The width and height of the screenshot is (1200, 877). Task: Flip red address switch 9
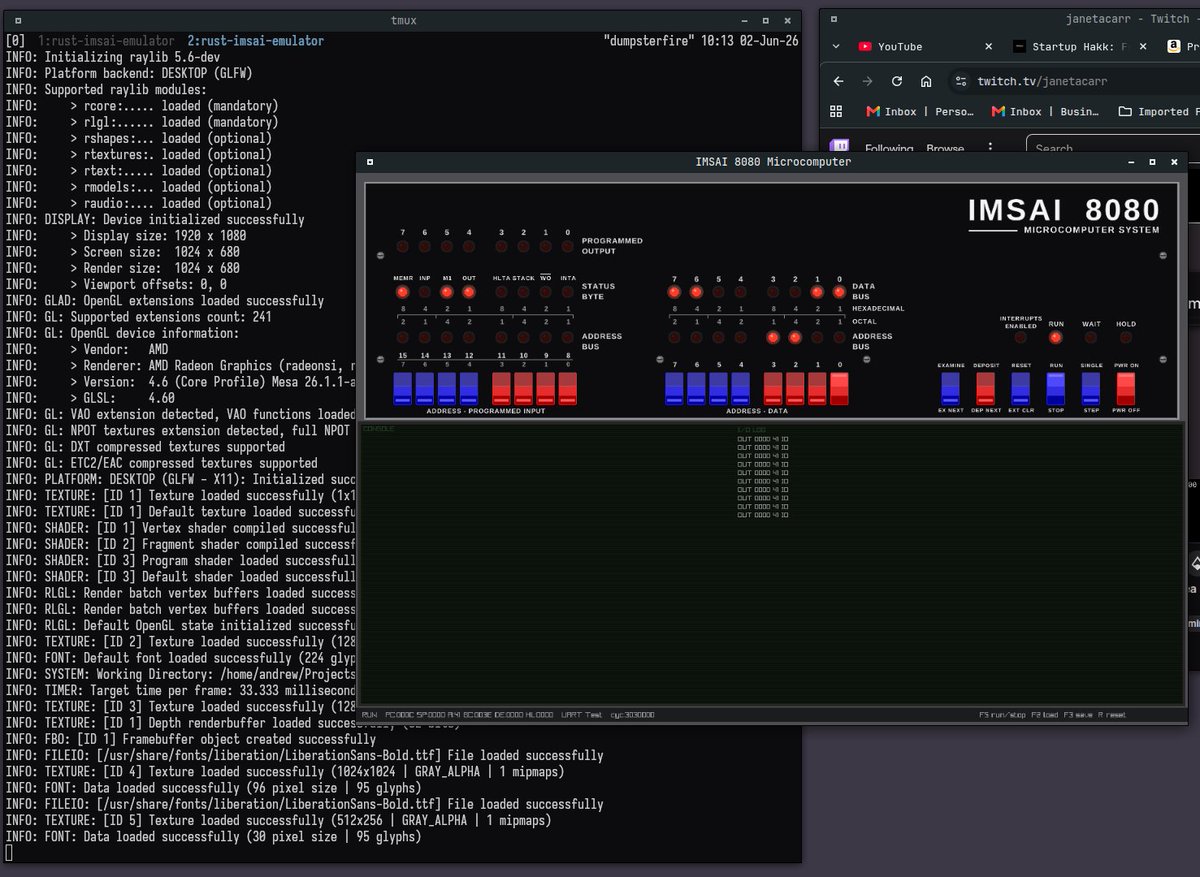[x=545, y=388]
